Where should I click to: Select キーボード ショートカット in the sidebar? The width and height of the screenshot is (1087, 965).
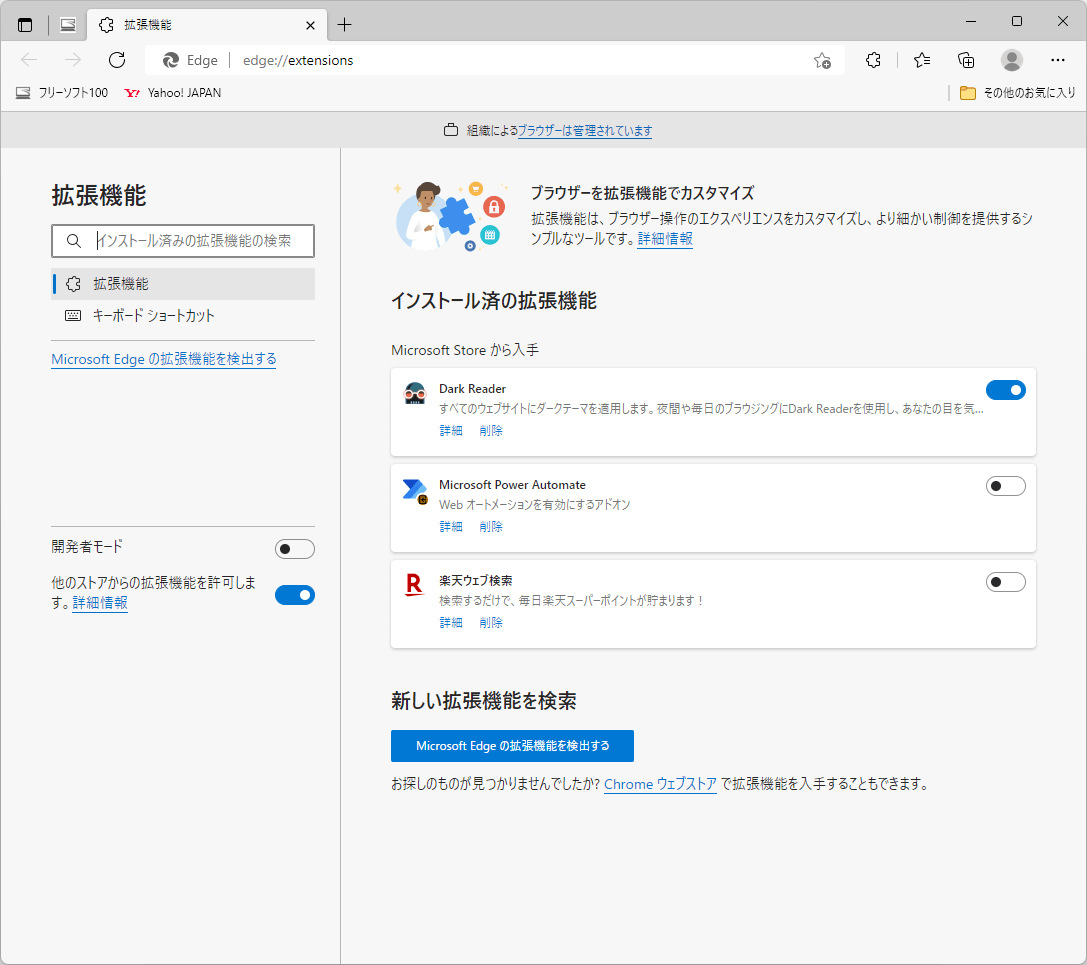(183, 315)
